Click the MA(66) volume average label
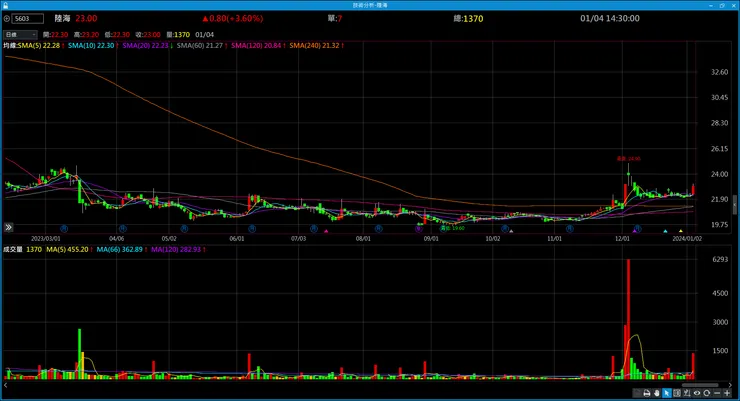 (x=119, y=250)
